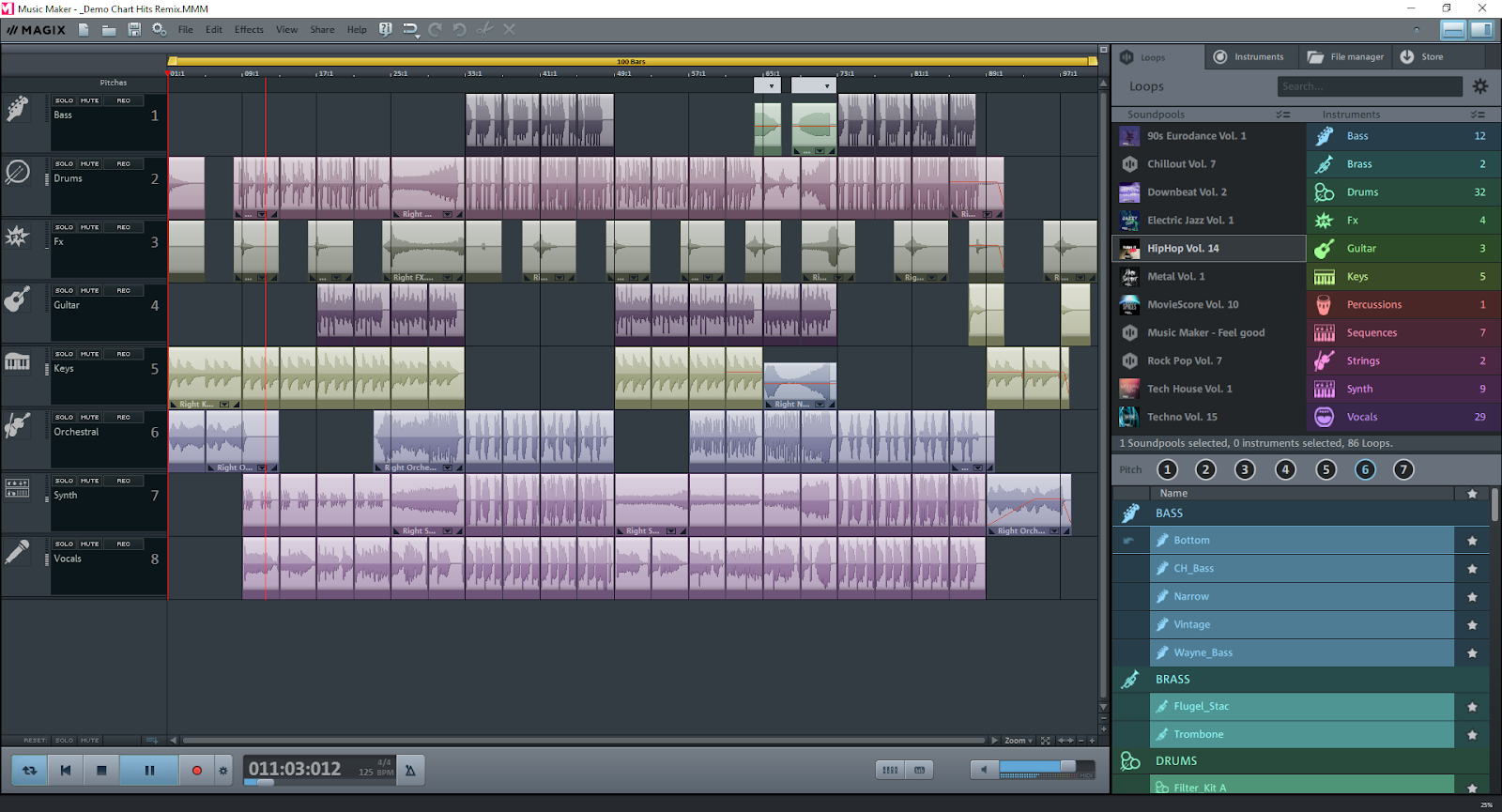Open the mixer view icon
Screen dimensions: 1502x812
click(890, 770)
